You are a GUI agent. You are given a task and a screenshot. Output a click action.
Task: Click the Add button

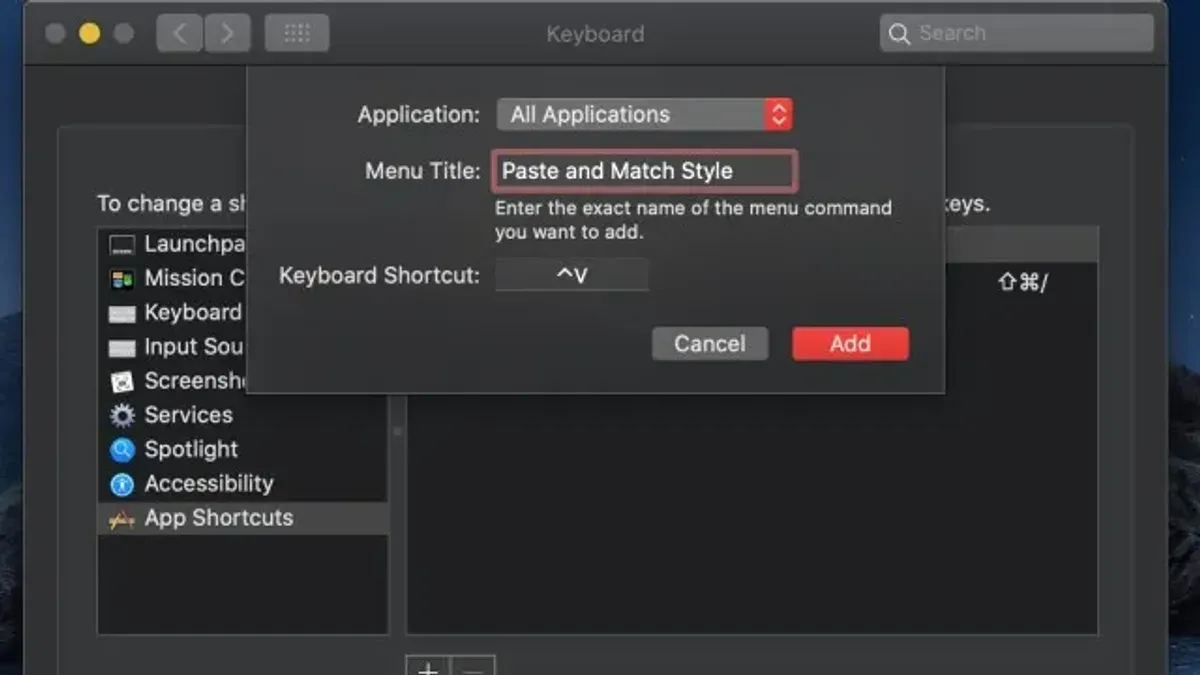850,344
